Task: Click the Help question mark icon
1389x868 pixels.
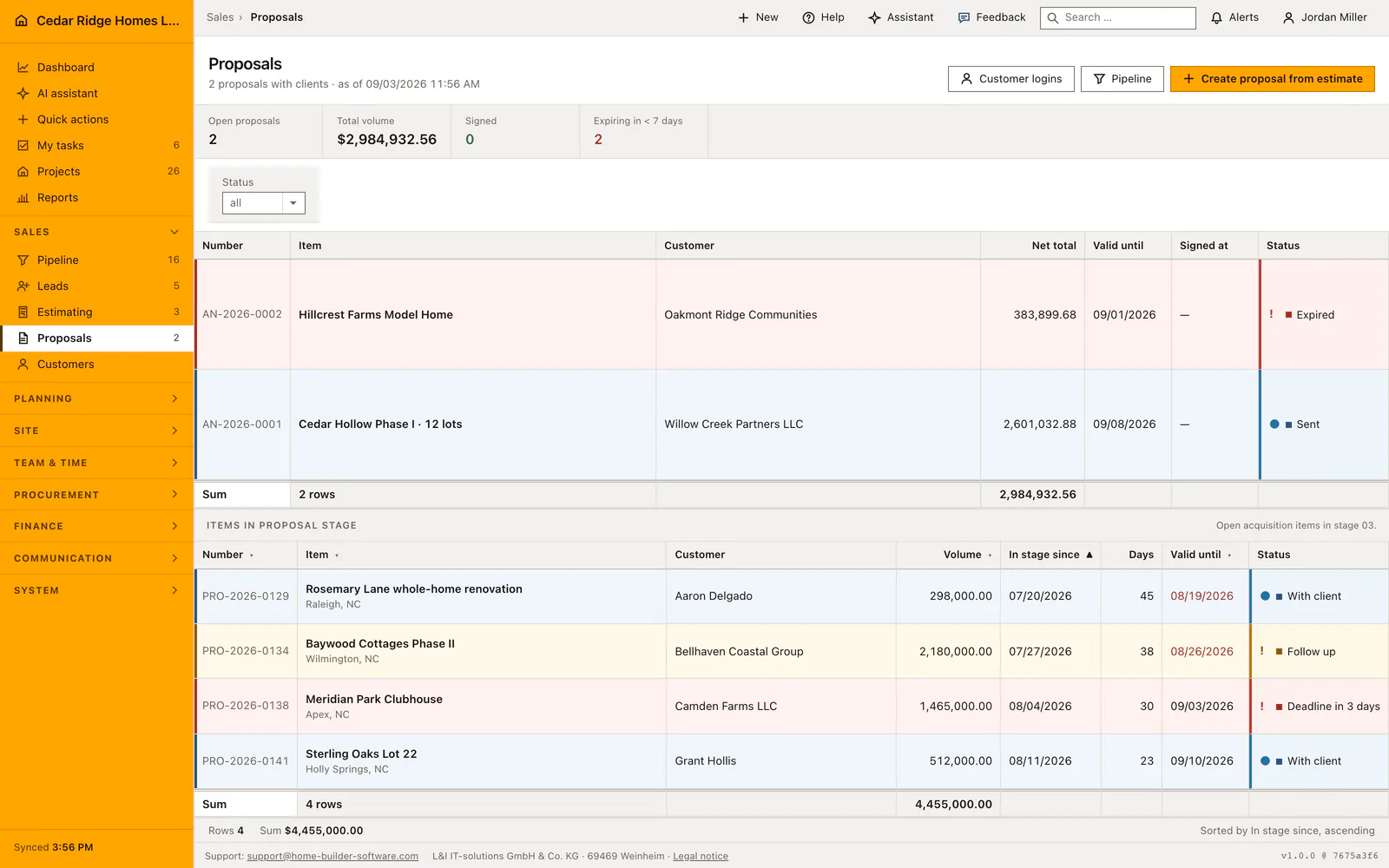Action: tap(808, 17)
